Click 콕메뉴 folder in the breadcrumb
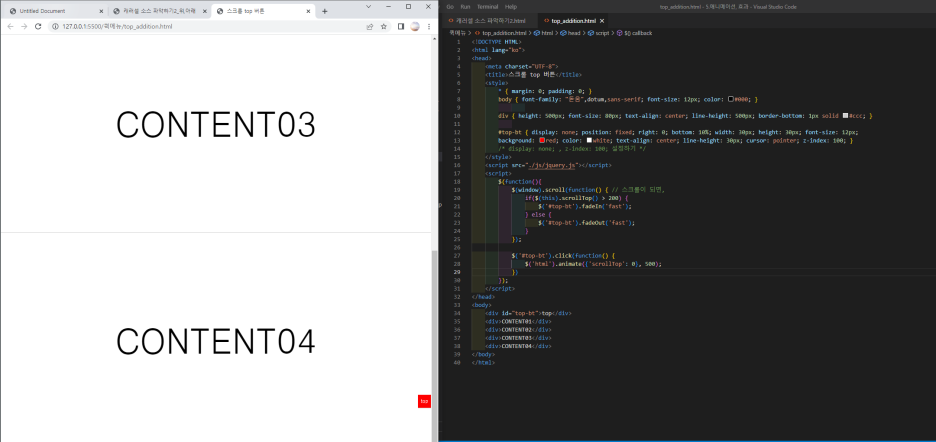This screenshot has width=936, height=442. (457, 33)
